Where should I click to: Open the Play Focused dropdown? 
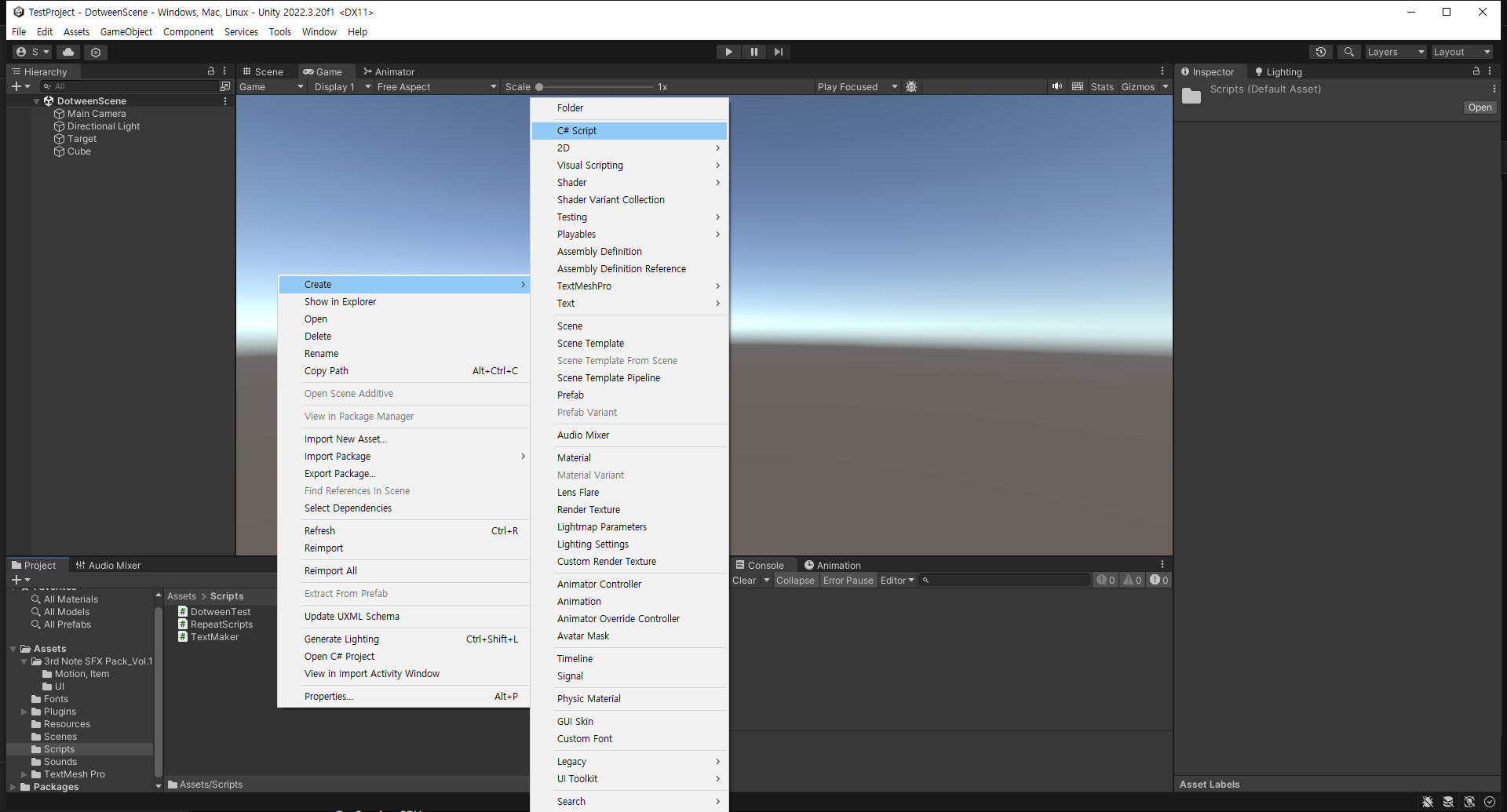tap(856, 87)
